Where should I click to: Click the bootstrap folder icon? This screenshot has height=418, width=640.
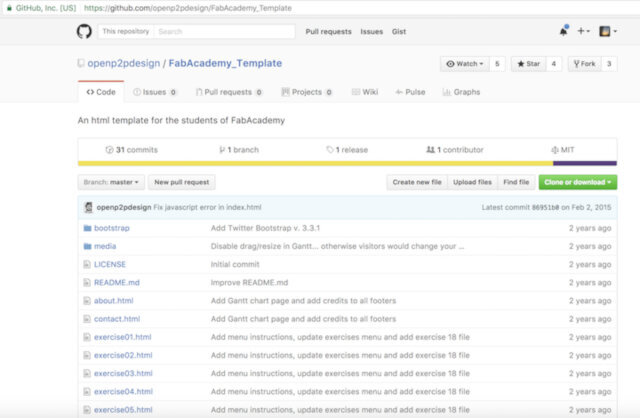point(87,228)
